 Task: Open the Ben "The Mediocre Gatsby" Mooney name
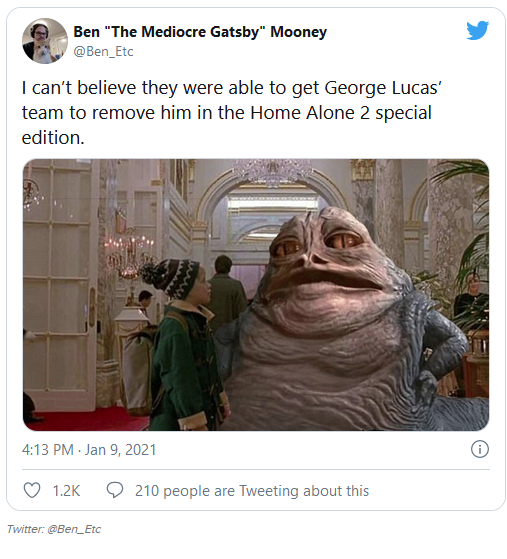[x=200, y=32]
